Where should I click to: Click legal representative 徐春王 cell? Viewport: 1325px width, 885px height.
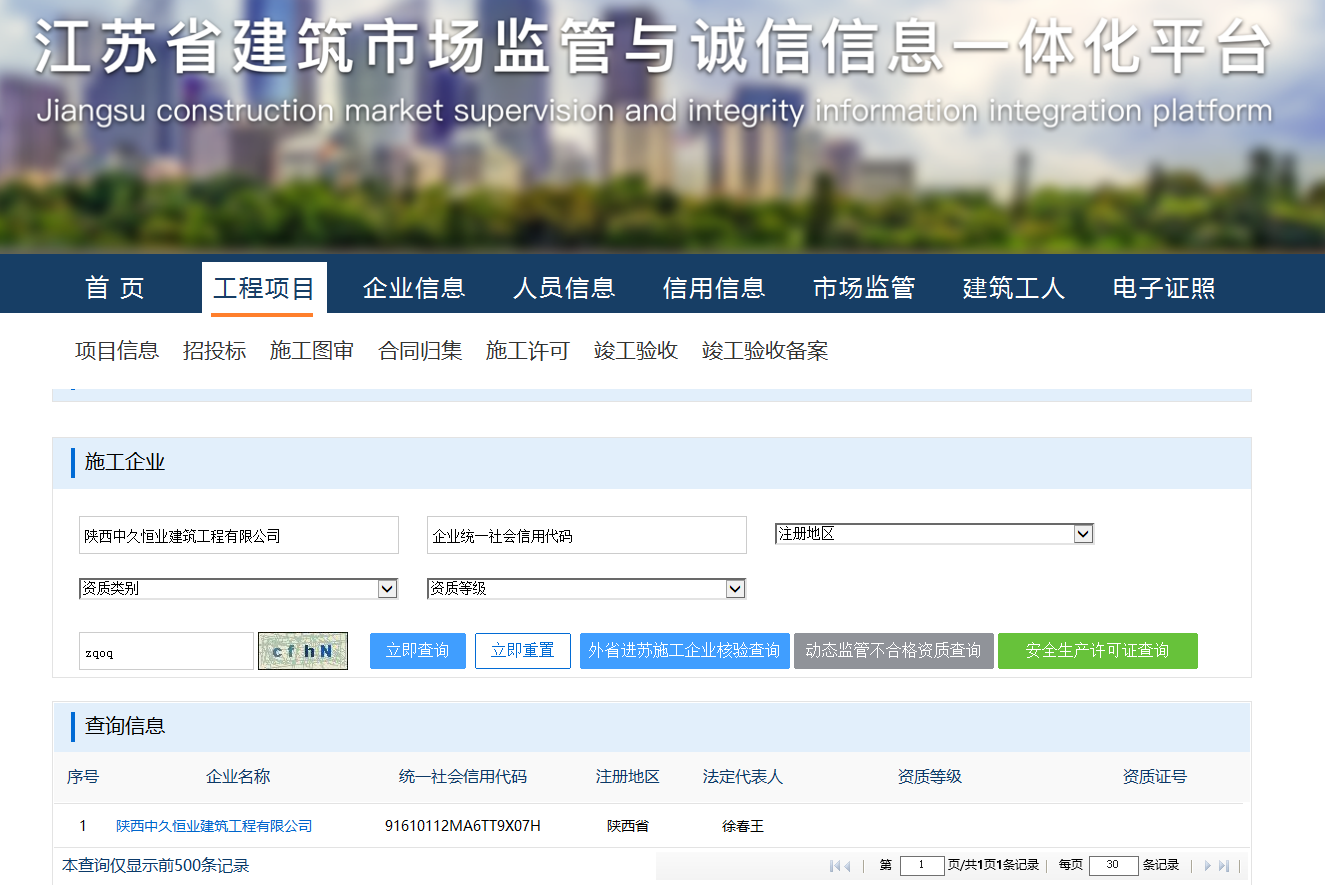[743, 826]
